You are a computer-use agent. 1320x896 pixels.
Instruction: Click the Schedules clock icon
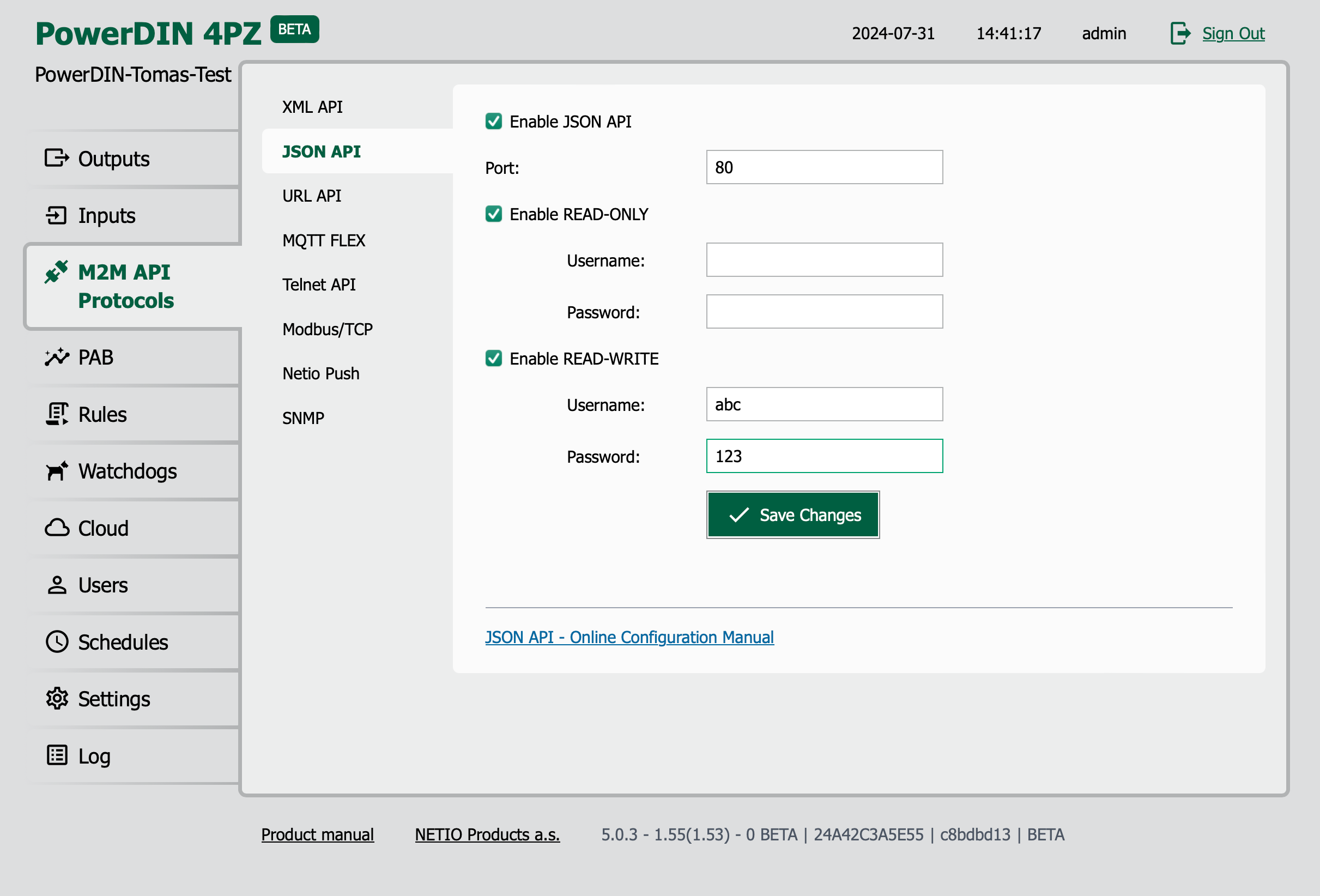coord(57,642)
